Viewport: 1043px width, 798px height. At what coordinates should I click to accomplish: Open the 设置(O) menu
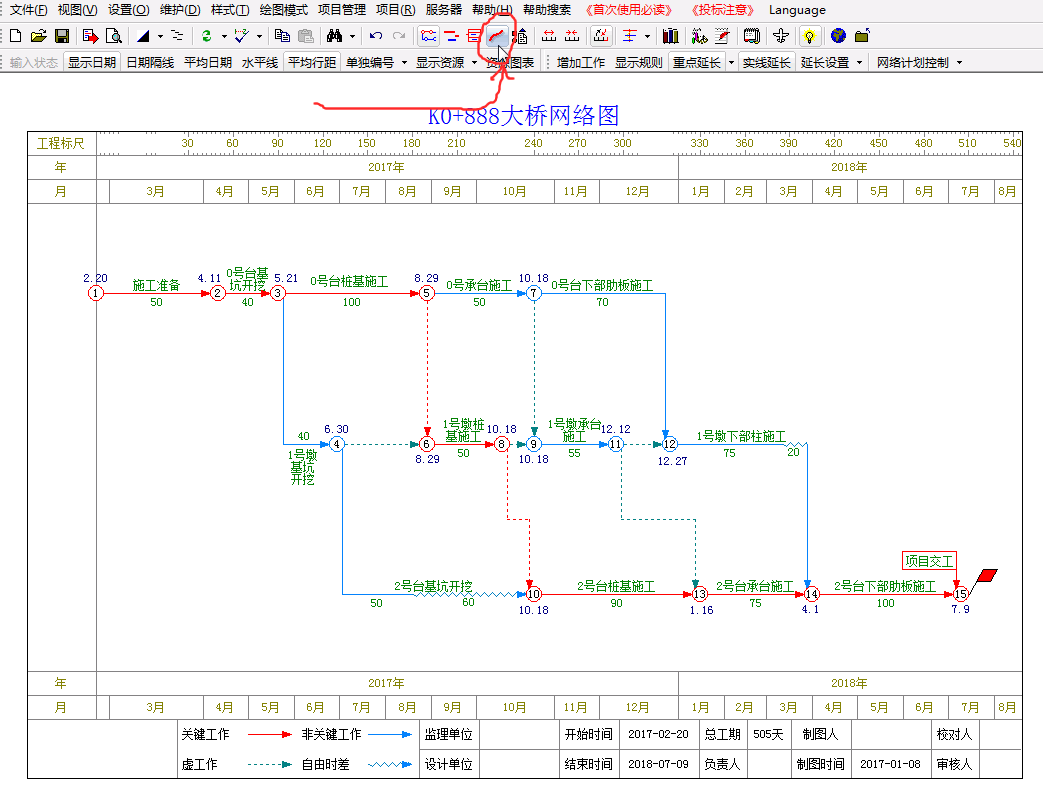click(129, 10)
